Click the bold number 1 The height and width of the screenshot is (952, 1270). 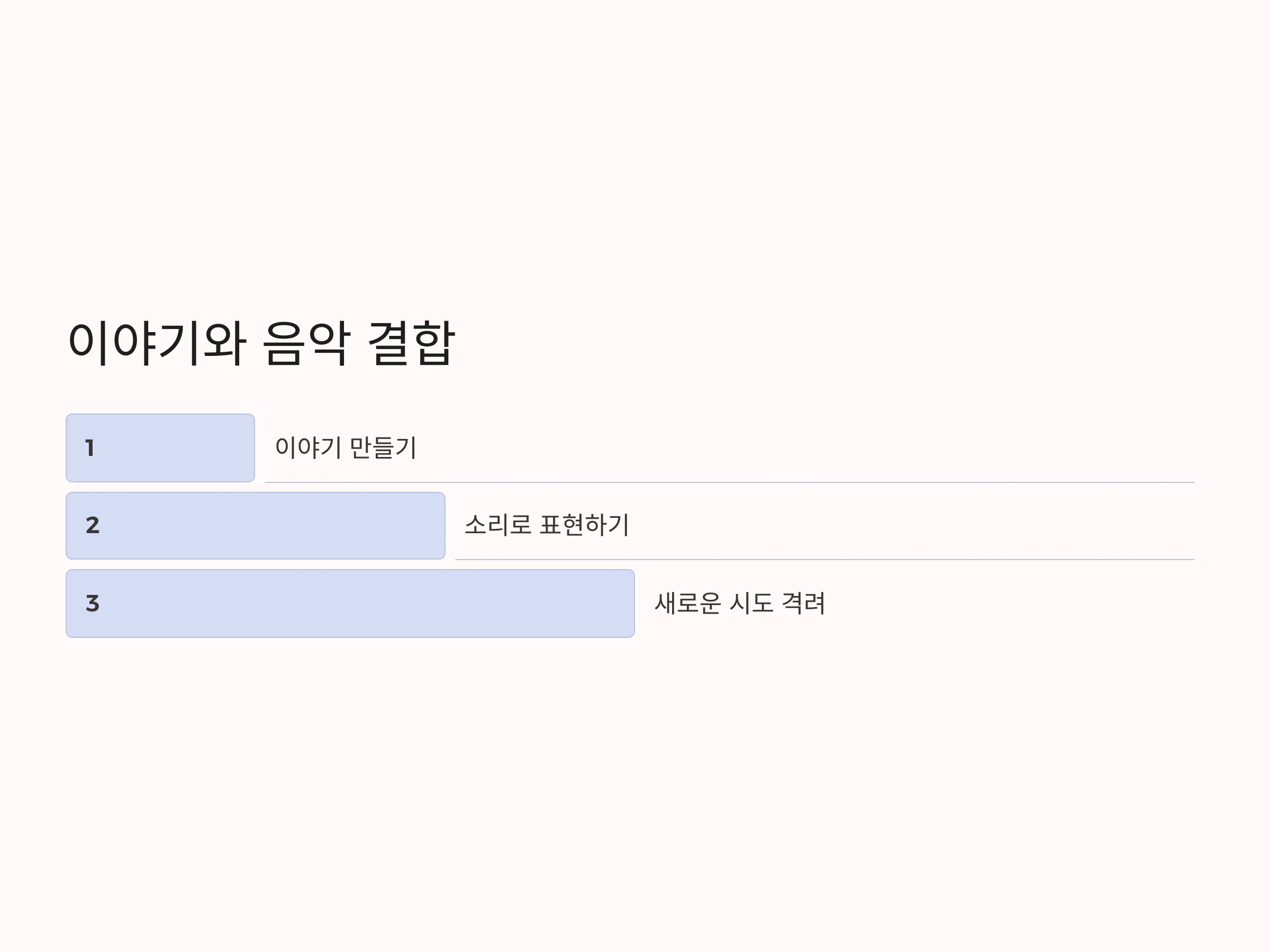pyautogui.click(x=89, y=448)
